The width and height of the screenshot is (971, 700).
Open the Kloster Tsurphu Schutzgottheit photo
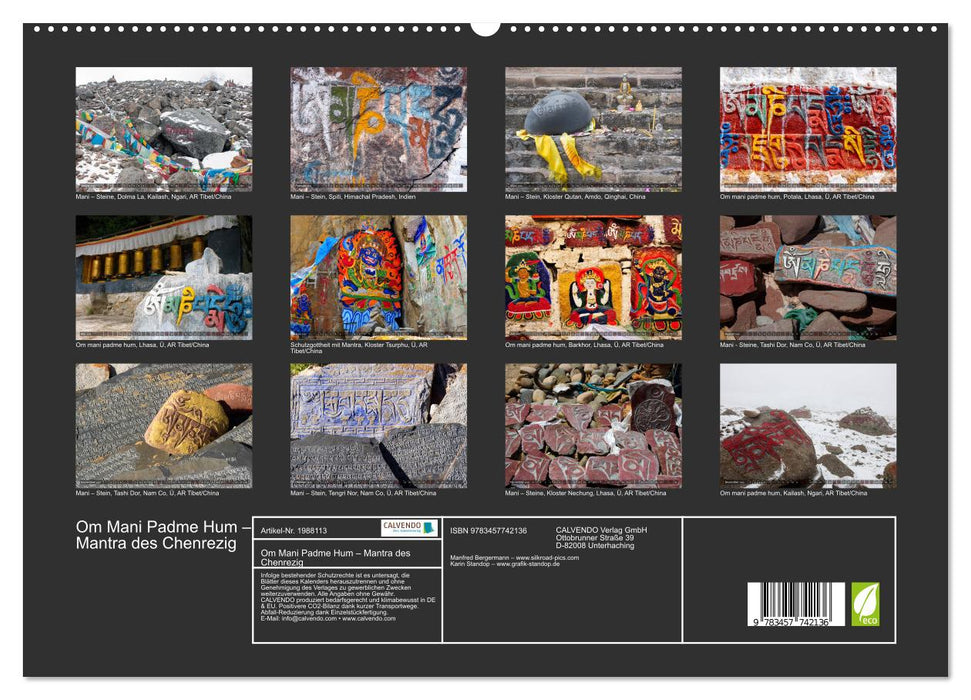pyautogui.click(x=378, y=277)
